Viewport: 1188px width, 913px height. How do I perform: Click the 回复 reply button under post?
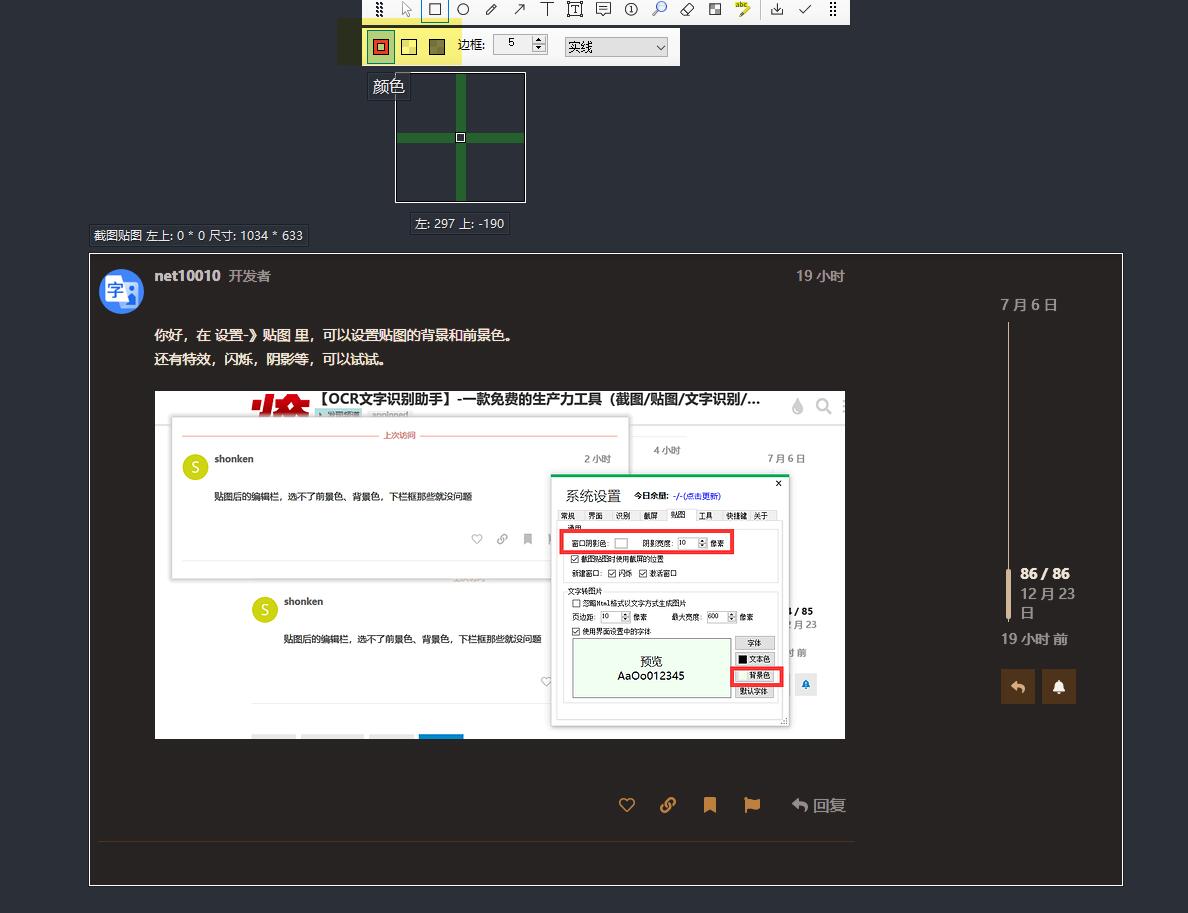tap(818, 805)
